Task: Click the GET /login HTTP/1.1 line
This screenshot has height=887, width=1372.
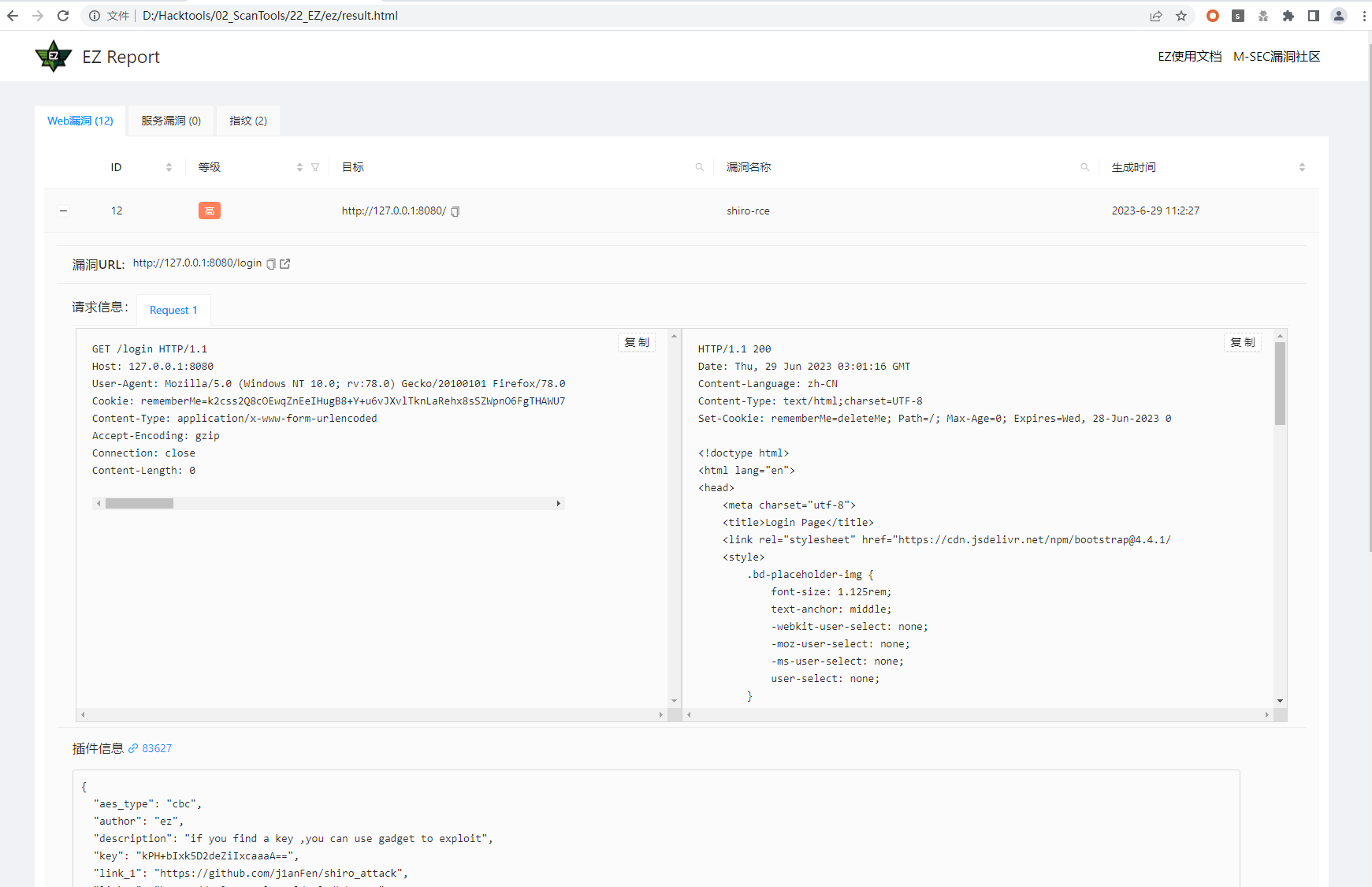Action: click(150, 349)
